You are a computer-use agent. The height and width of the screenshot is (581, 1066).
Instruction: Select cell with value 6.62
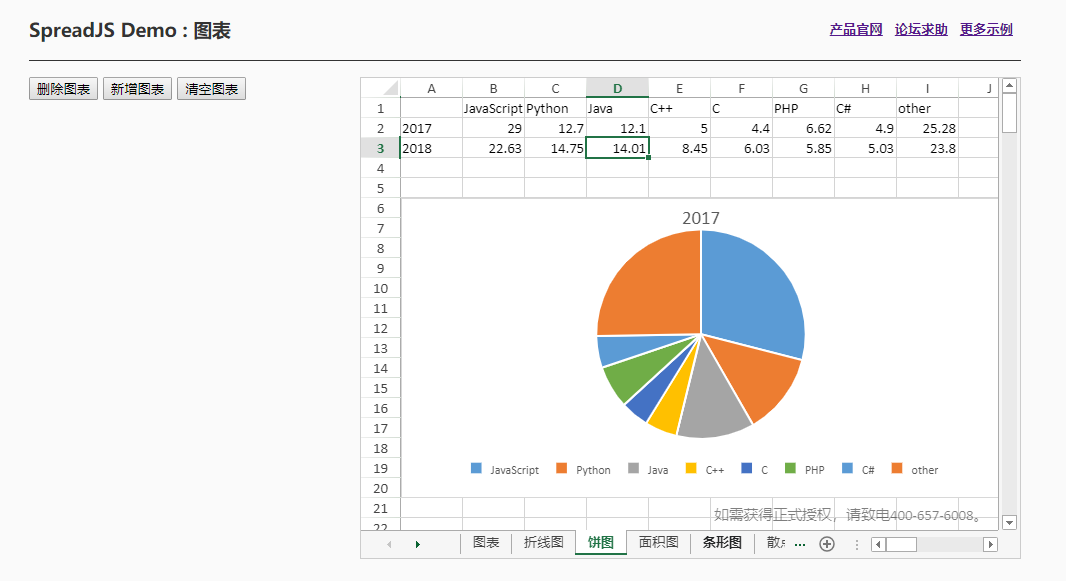(x=804, y=128)
